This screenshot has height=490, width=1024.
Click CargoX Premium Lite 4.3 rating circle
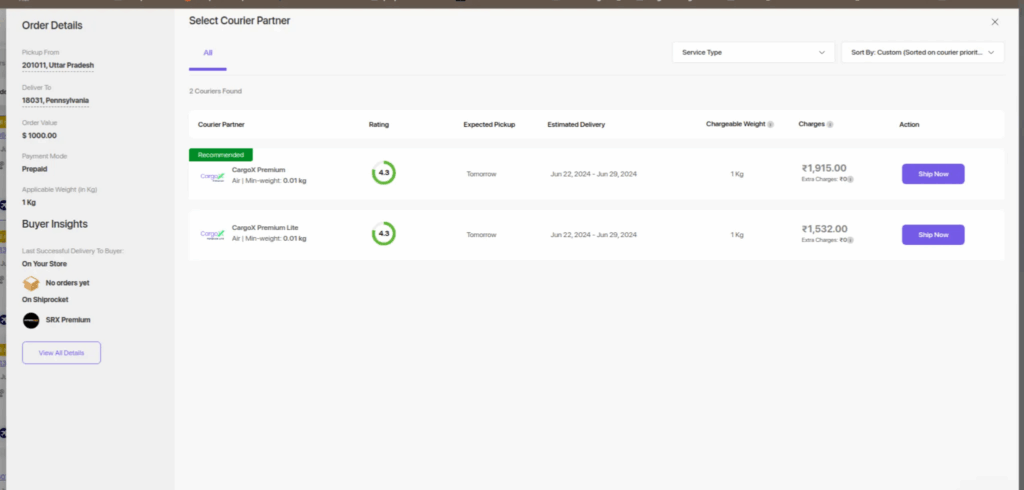[x=383, y=235]
